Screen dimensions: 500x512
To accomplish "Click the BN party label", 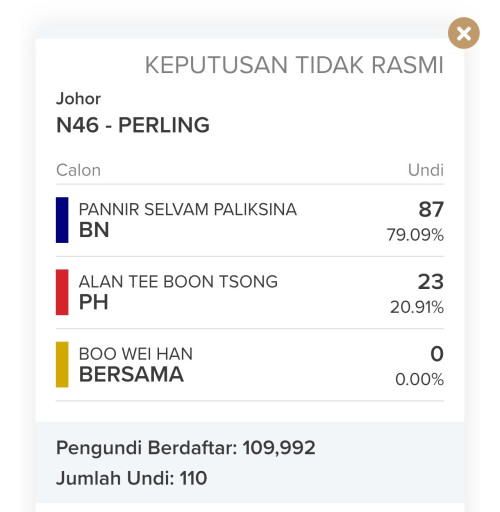I will coord(94,230).
